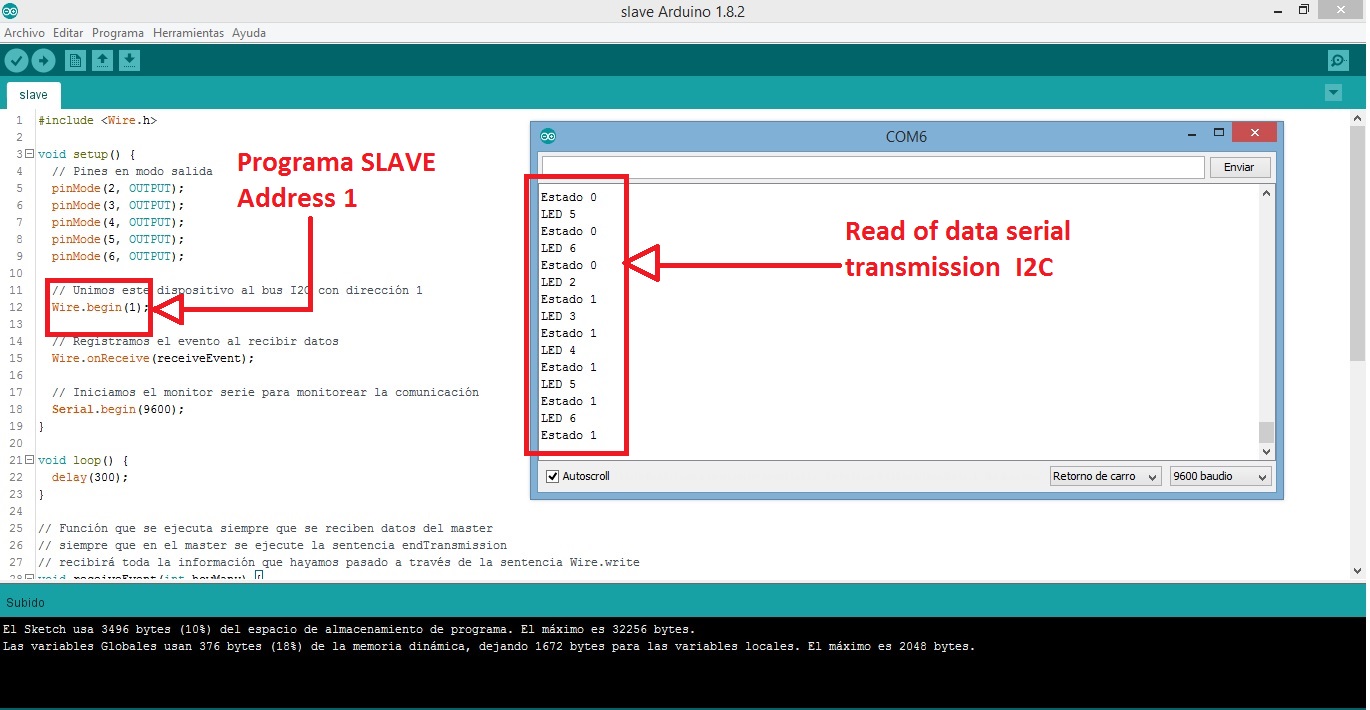Open the Retorno de carro line-ending dropdown
1370x710 pixels.
coord(1105,477)
